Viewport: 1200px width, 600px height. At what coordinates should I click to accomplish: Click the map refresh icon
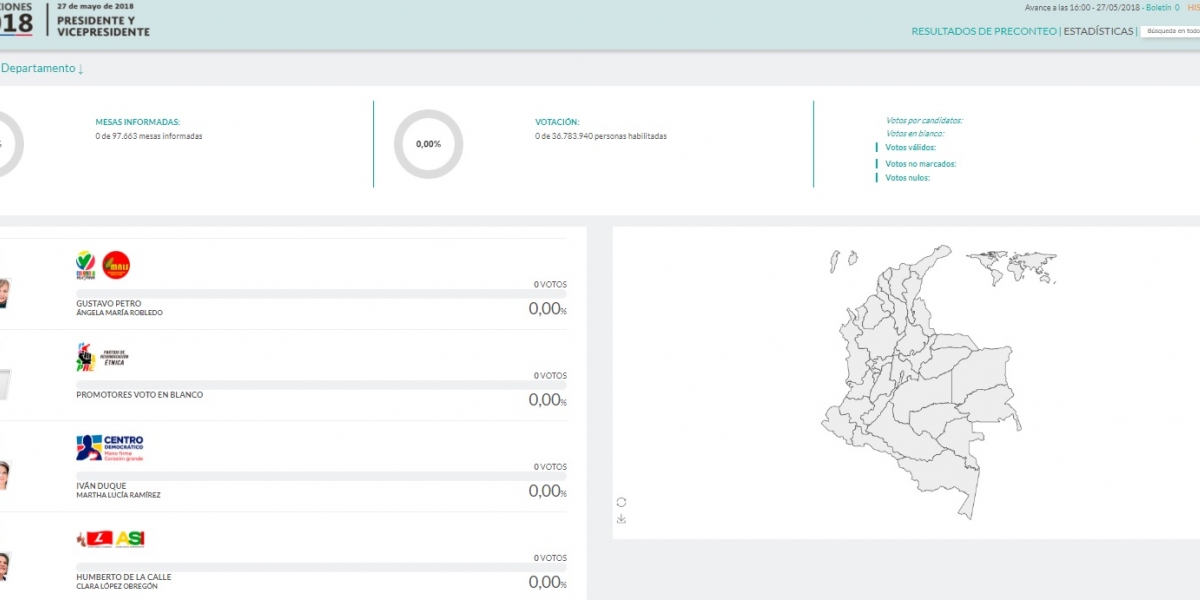point(621,502)
